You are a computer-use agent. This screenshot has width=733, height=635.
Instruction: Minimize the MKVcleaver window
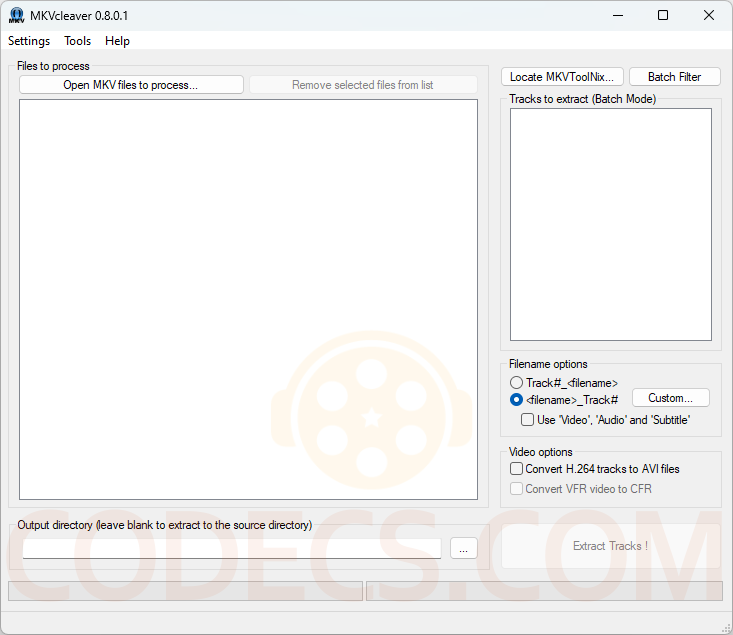tap(618, 15)
